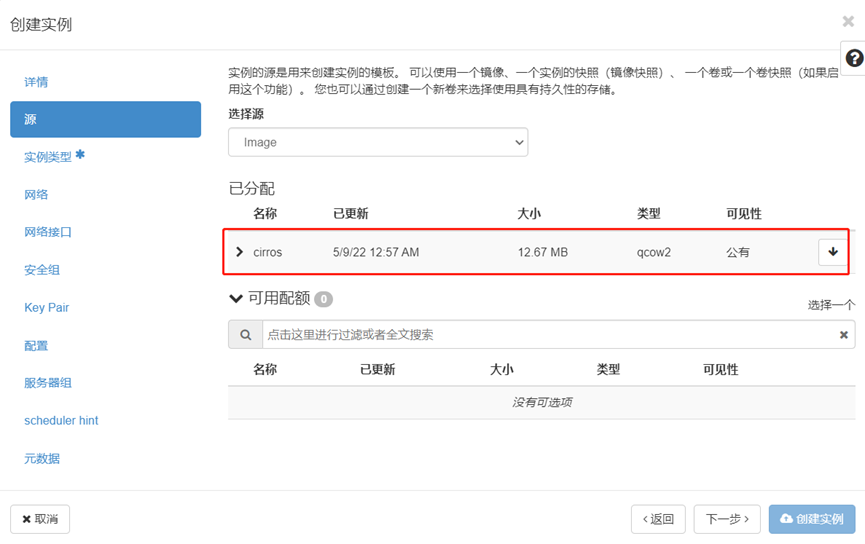
Task: Click the 创建实例 button
Action: [812, 519]
